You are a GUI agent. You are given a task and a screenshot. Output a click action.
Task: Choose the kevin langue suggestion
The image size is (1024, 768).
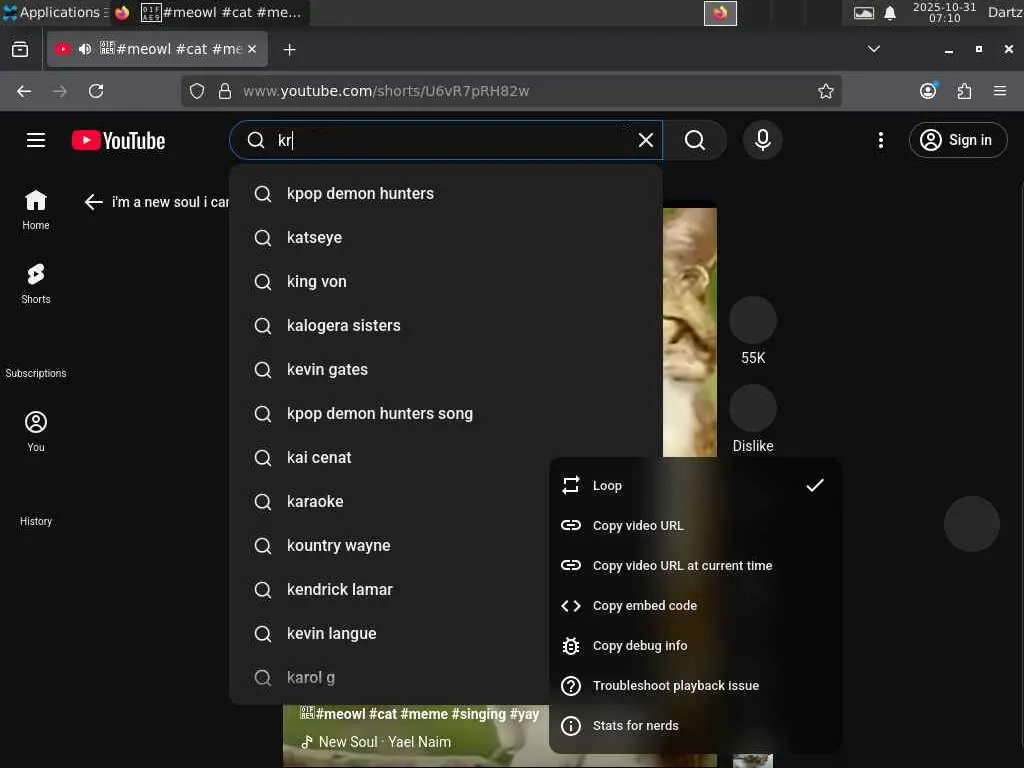[x=390, y=633]
